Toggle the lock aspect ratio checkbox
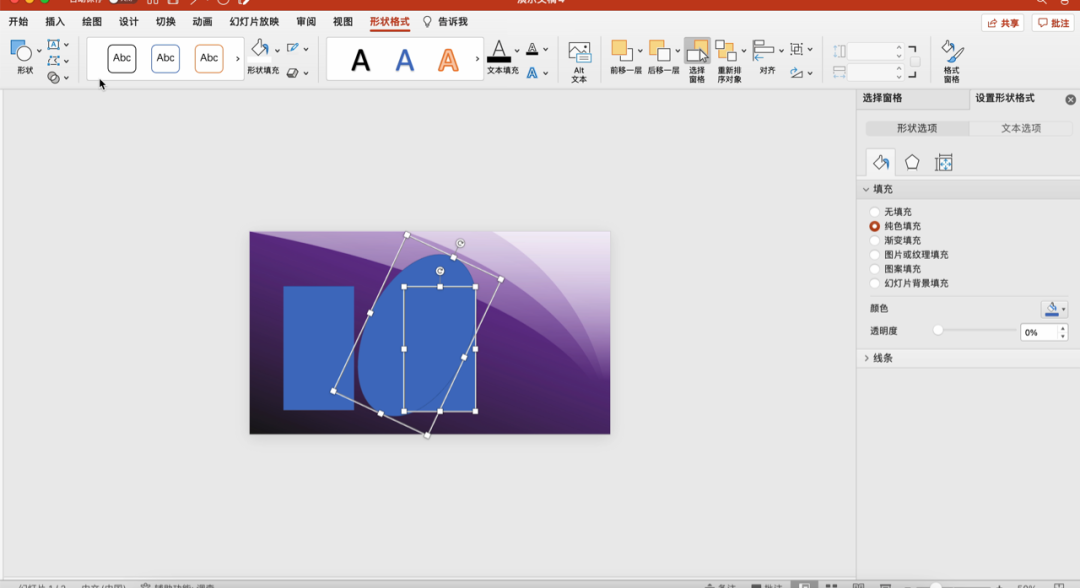 pyautogui.click(x=915, y=62)
